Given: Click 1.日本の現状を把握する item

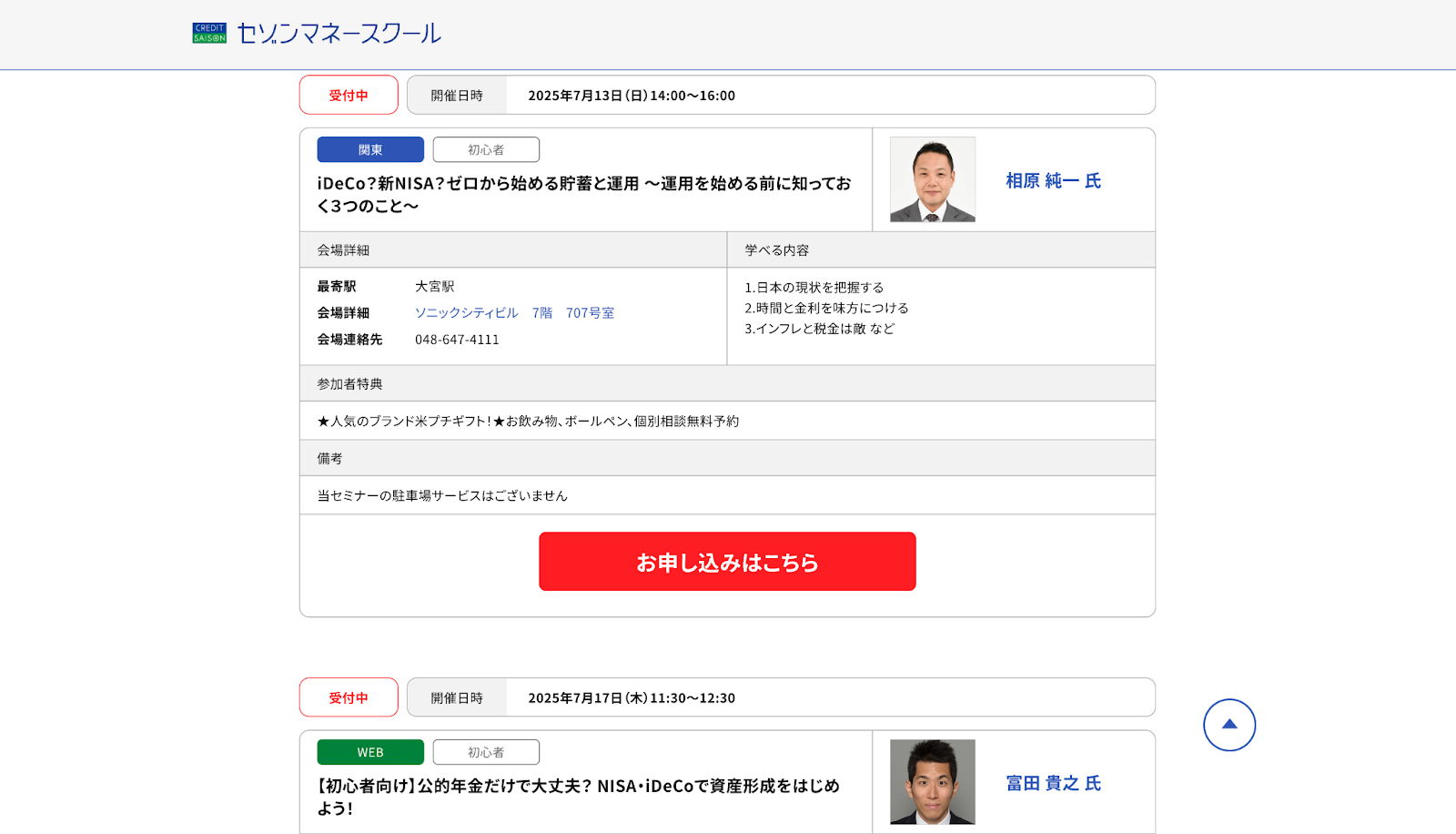Looking at the screenshot, I should (814, 288).
